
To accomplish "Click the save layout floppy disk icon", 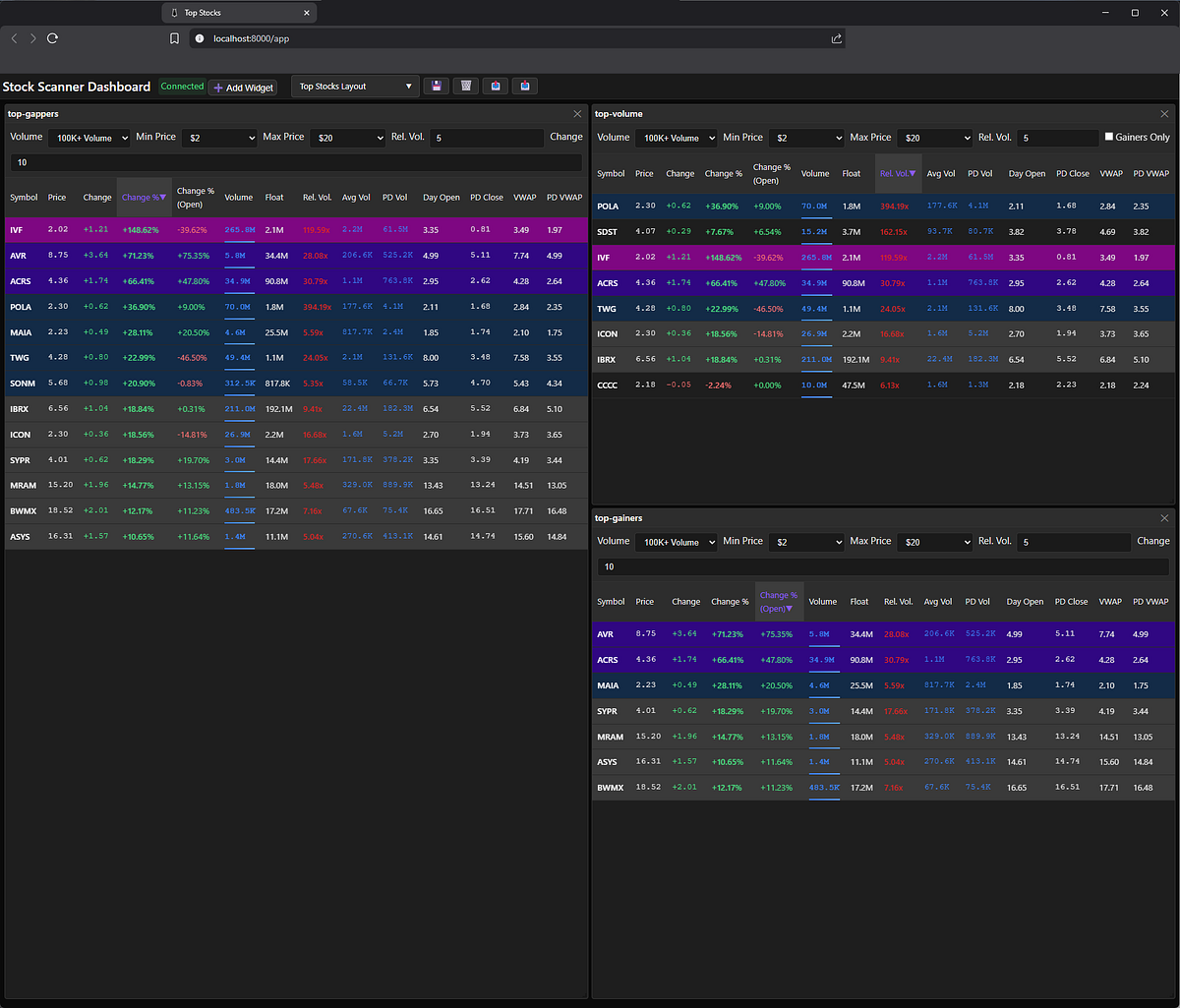I will 437,87.
